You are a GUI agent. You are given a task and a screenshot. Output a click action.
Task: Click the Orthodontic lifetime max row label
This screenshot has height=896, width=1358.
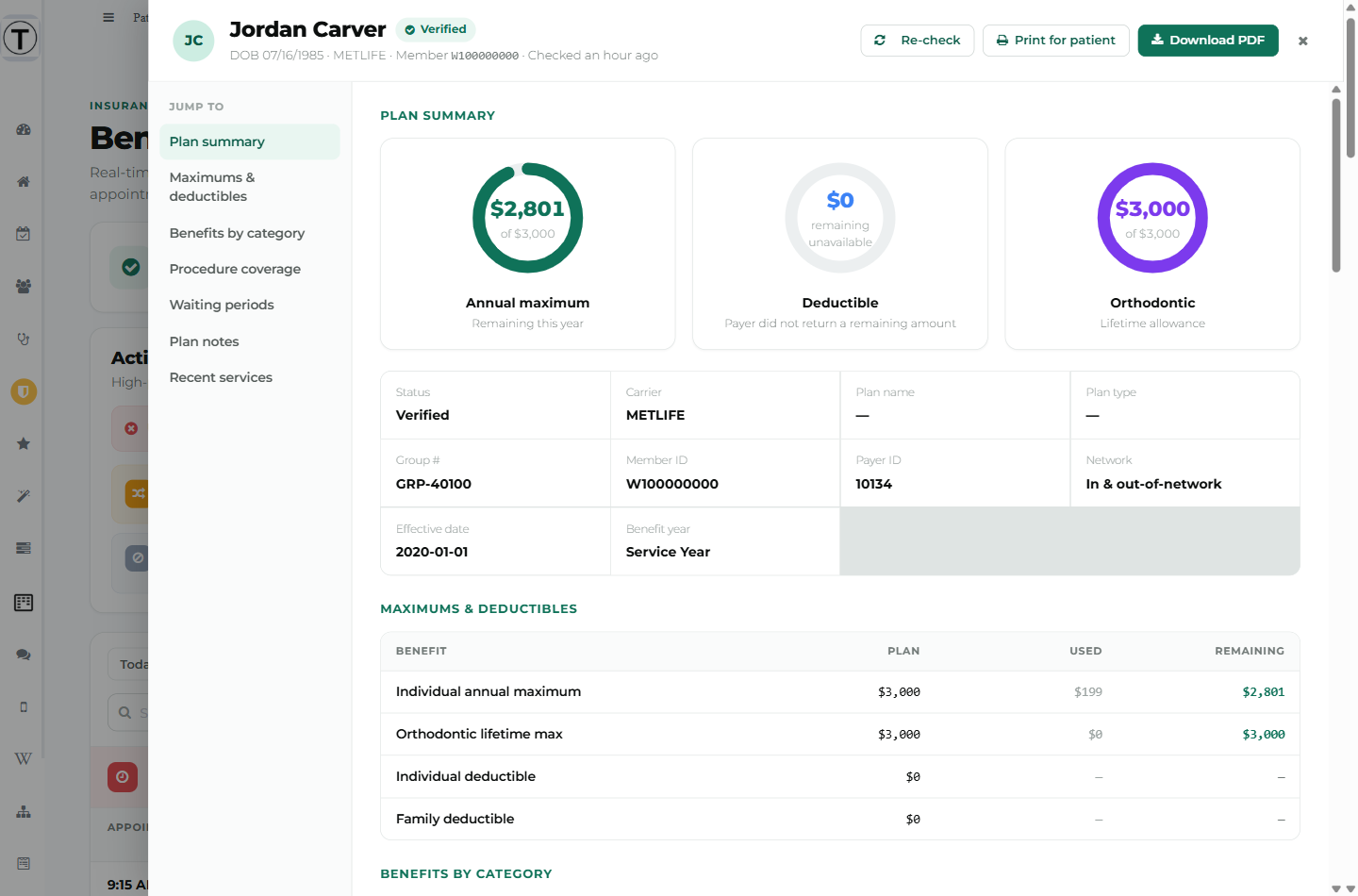coord(479,734)
